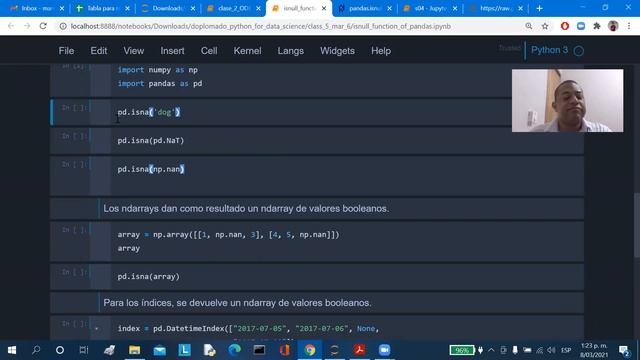640x360 pixels.
Task: Open the File menu in Jupyter
Action: [x=66, y=51]
